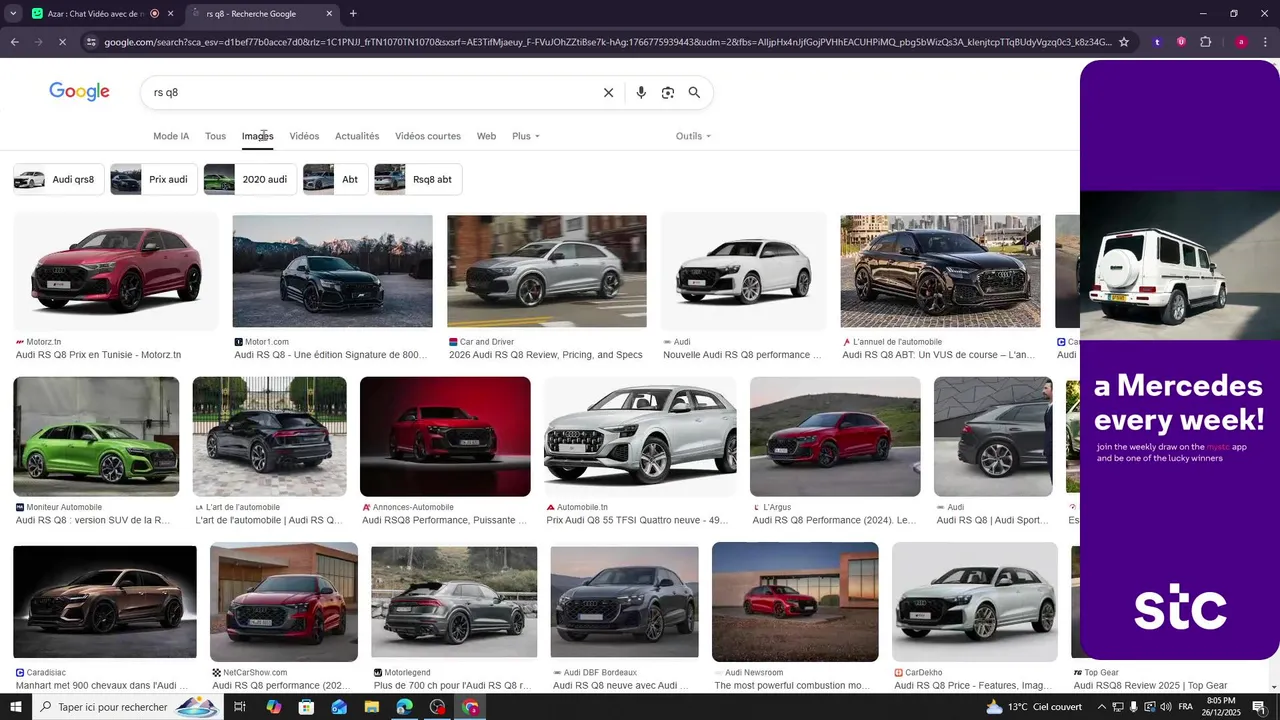Select the 2020 audi suggestion chip
The width and height of the screenshot is (1280, 720).
pos(249,179)
